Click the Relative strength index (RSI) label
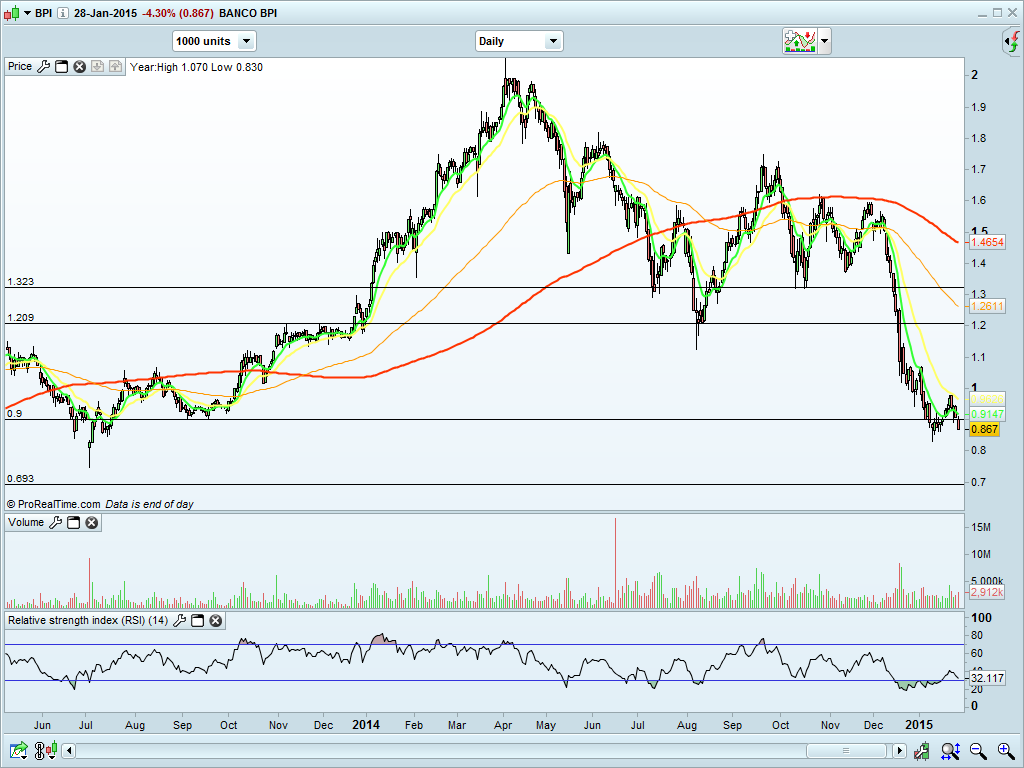 [x=89, y=621]
